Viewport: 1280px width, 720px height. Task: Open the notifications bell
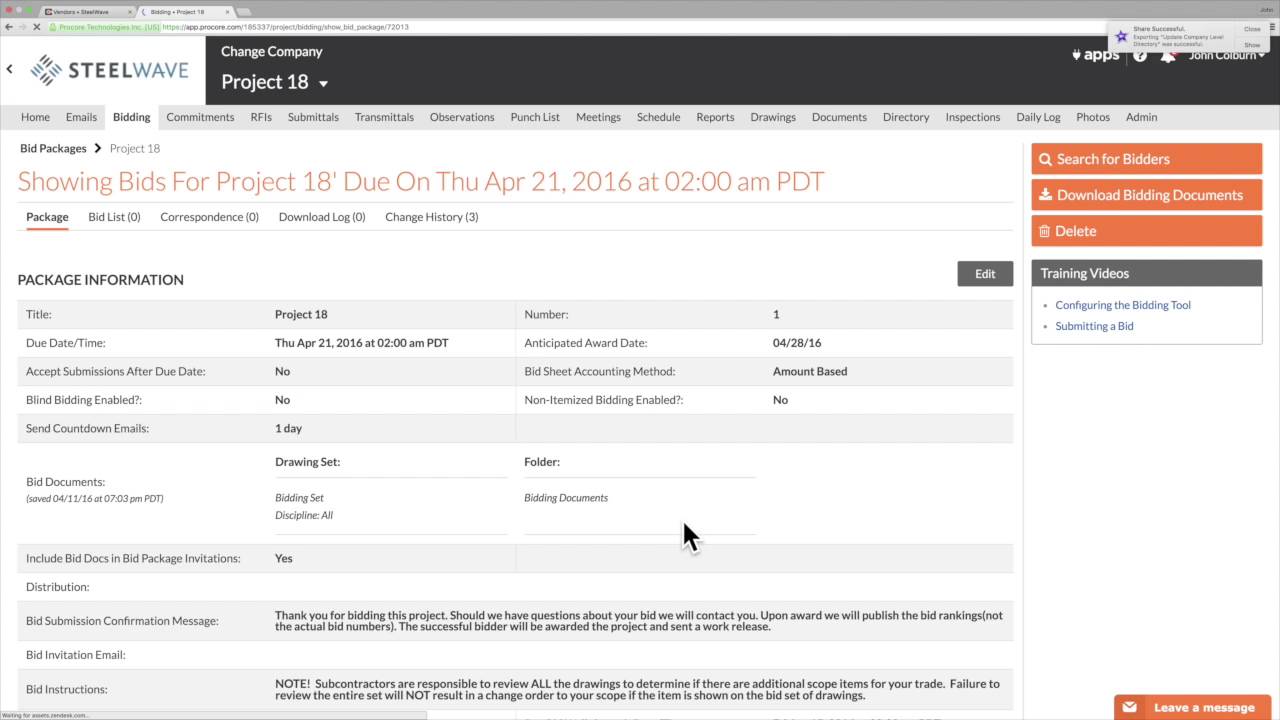1168,56
